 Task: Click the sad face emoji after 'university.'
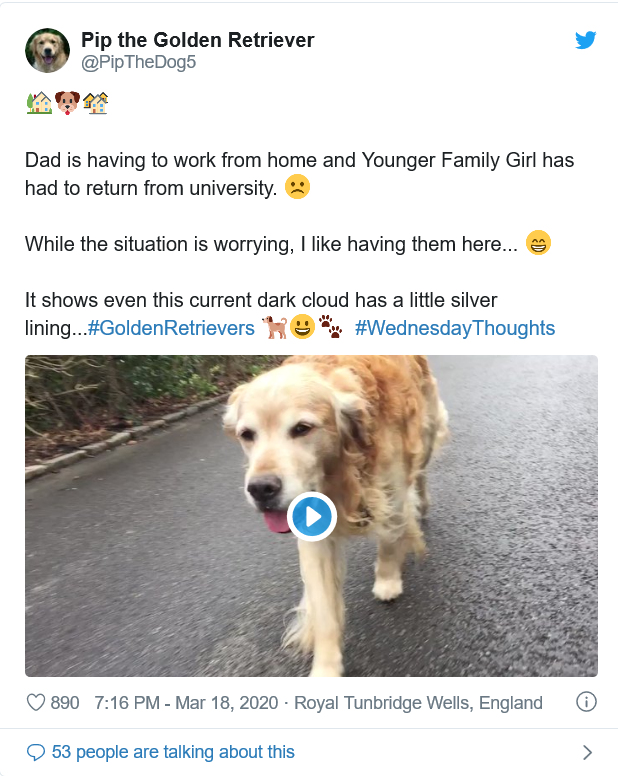(297, 187)
